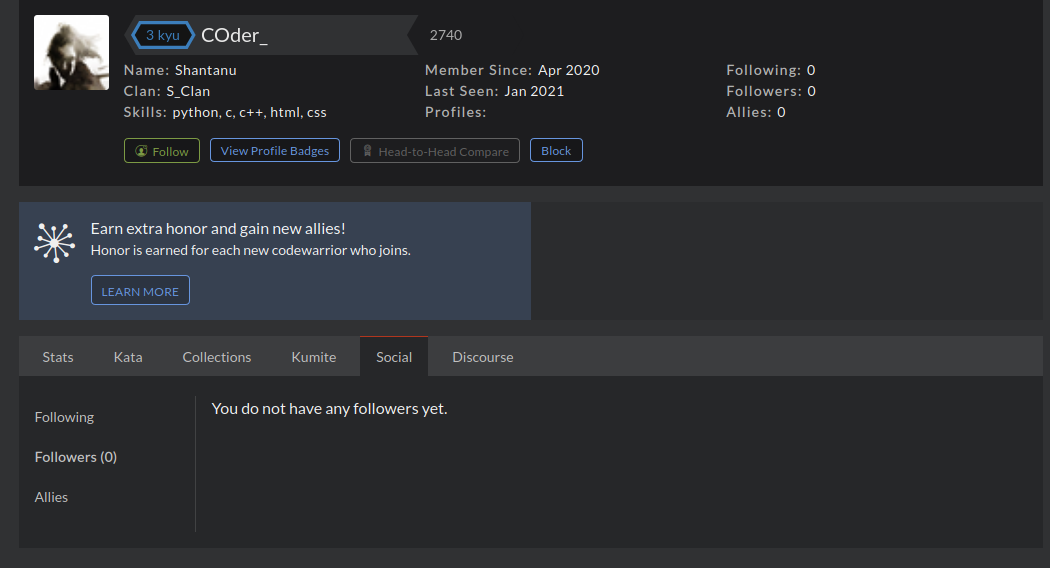Click the Profiles label
The height and width of the screenshot is (568, 1050).
coord(455,113)
